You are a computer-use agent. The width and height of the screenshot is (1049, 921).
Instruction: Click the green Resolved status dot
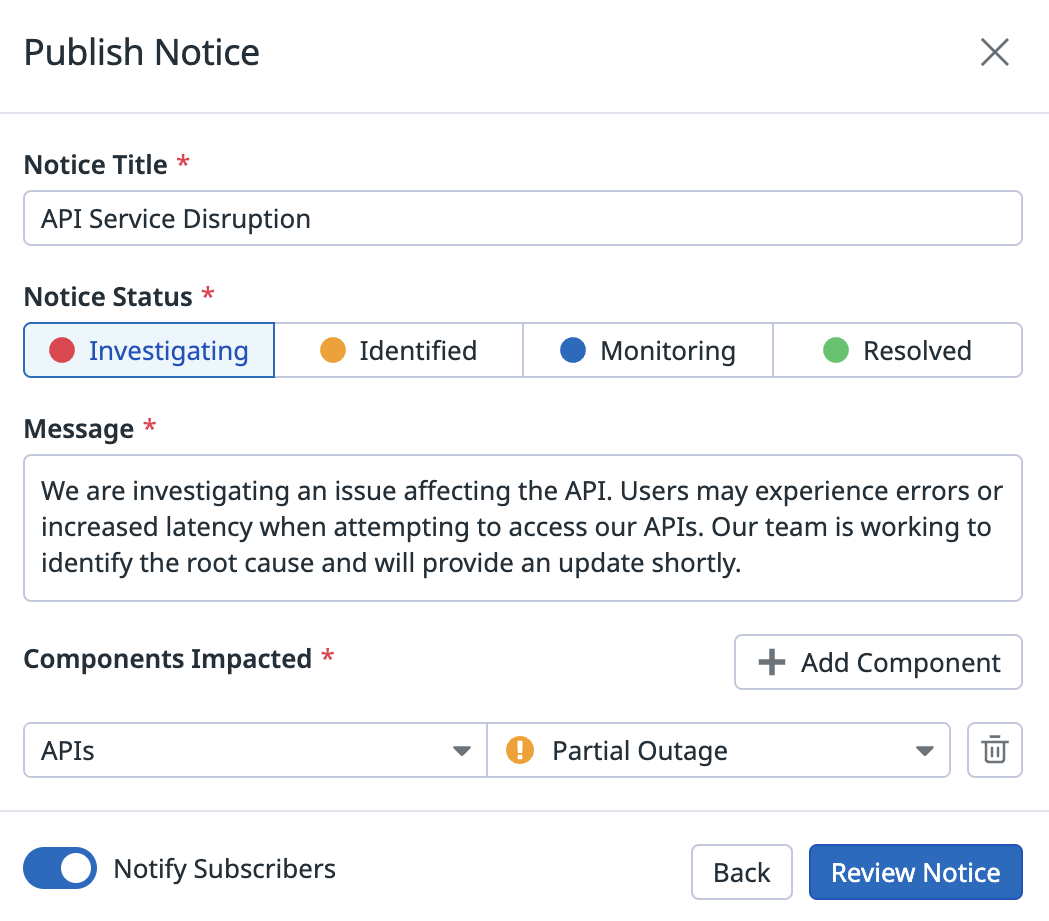pos(835,350)
